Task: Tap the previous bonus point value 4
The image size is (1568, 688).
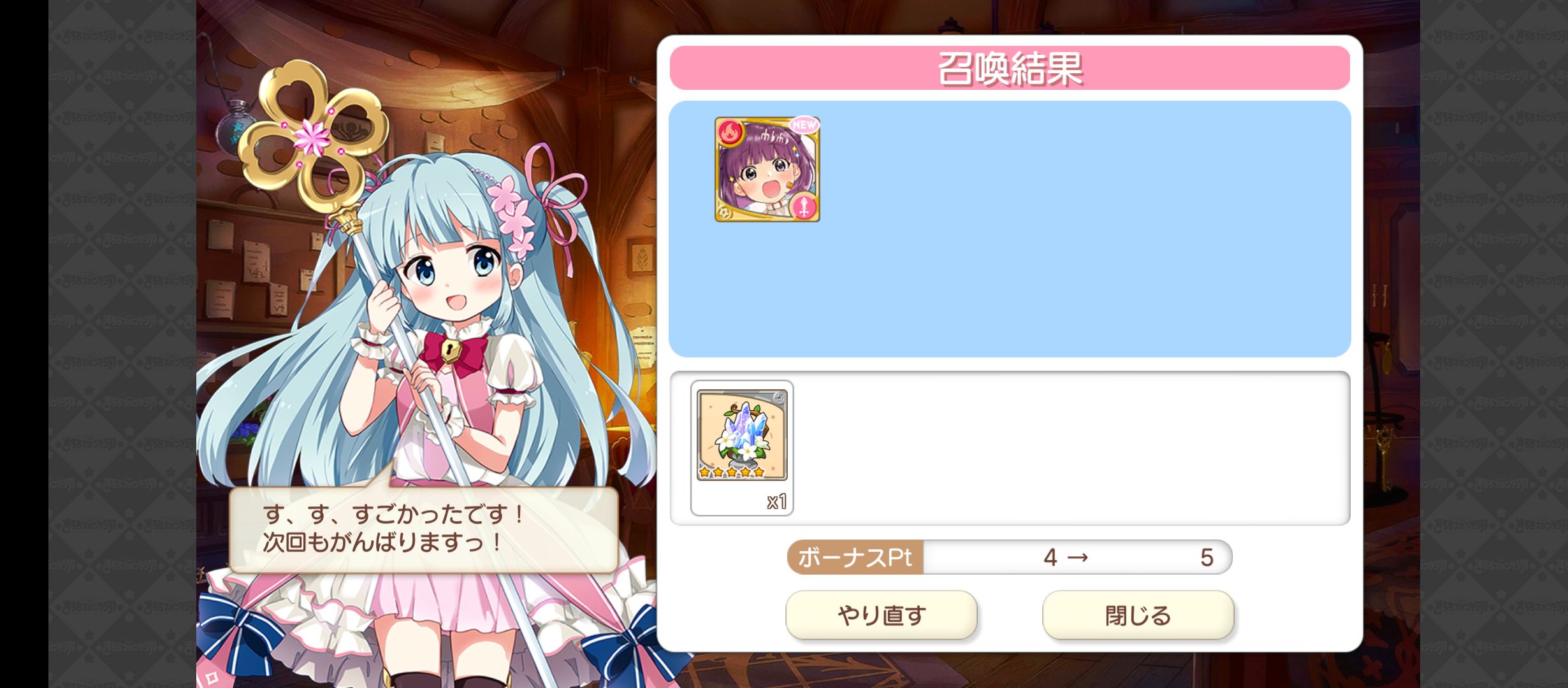Action: 1050,559
